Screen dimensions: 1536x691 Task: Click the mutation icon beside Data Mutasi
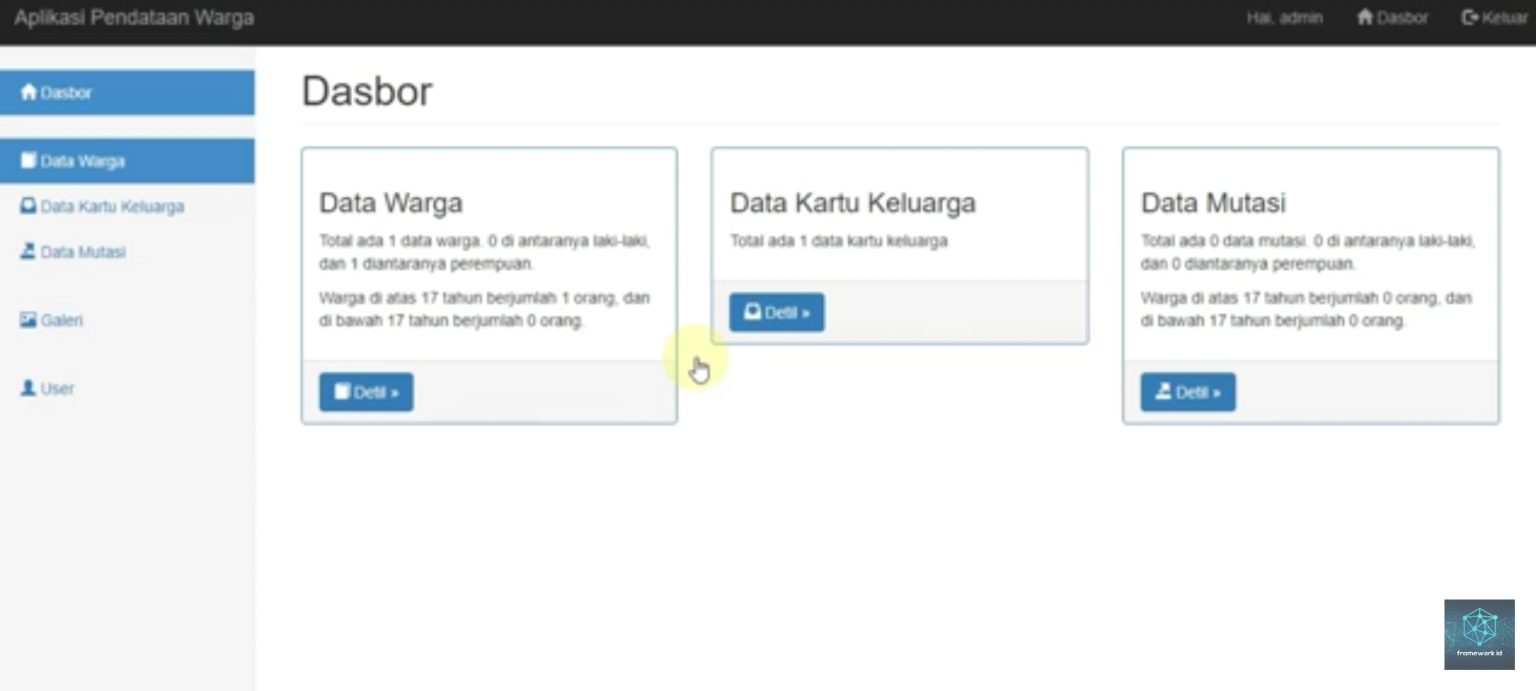click(x=30, y=252)
